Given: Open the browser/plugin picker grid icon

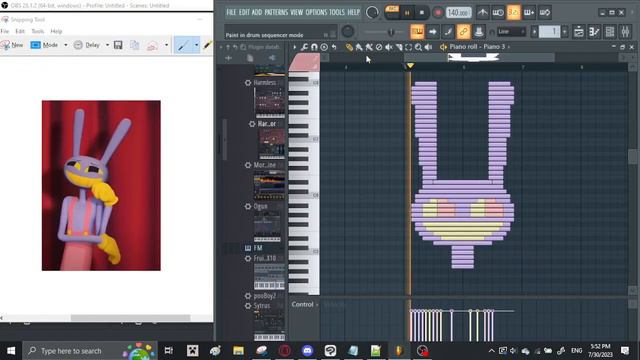Looking at the screenshot, I should [x=610, y=31].
